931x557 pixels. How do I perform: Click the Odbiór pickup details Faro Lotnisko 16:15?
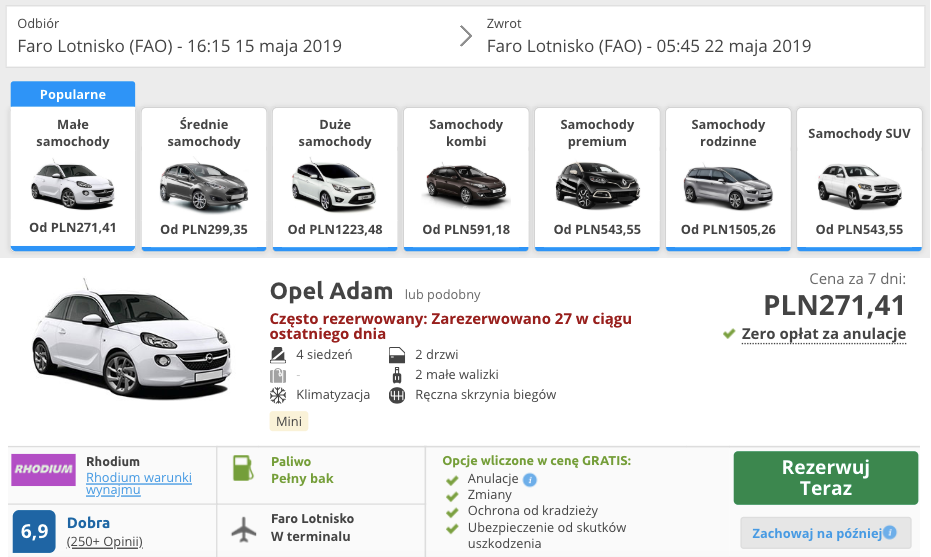point(179,37)
